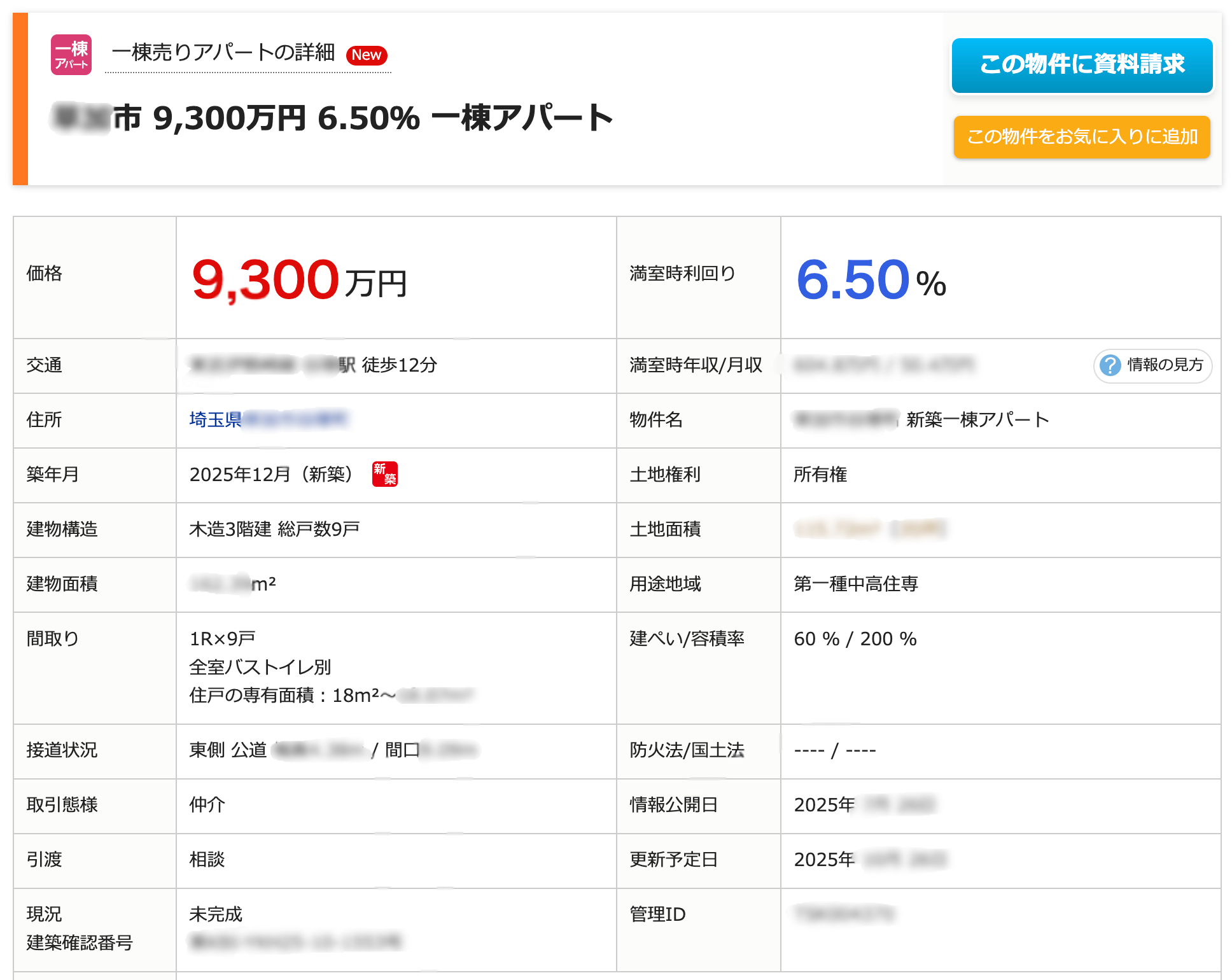Click the red New badge
The image size is (1232, 980).
coord(367,55)
